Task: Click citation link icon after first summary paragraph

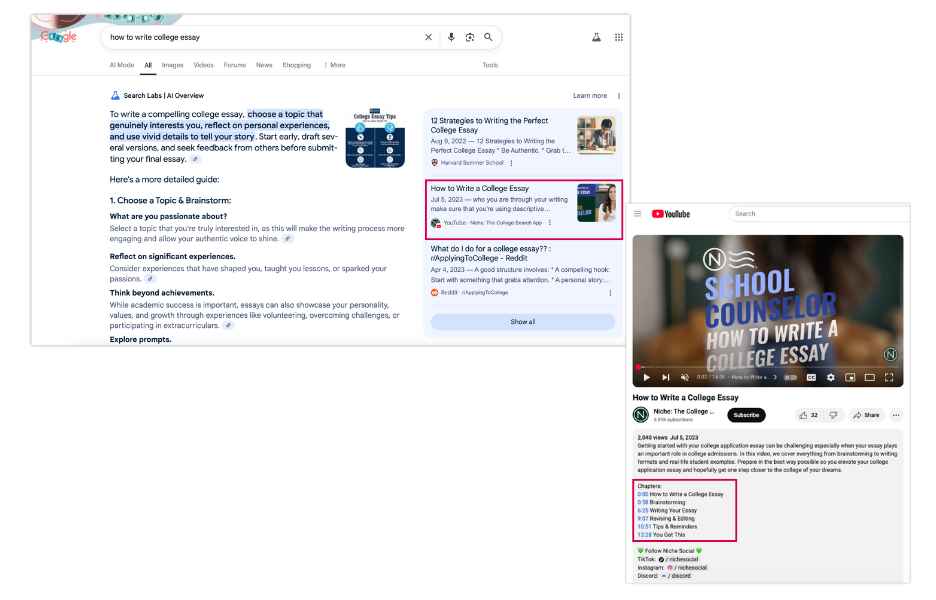Action: pyautogui.click(x=195, y=159)
